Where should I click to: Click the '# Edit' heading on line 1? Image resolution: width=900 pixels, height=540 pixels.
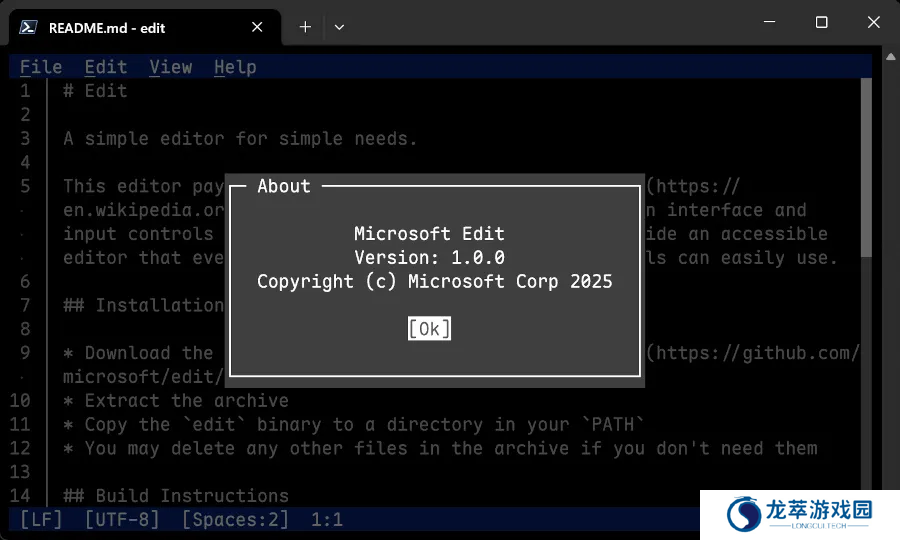click(95, 91)
